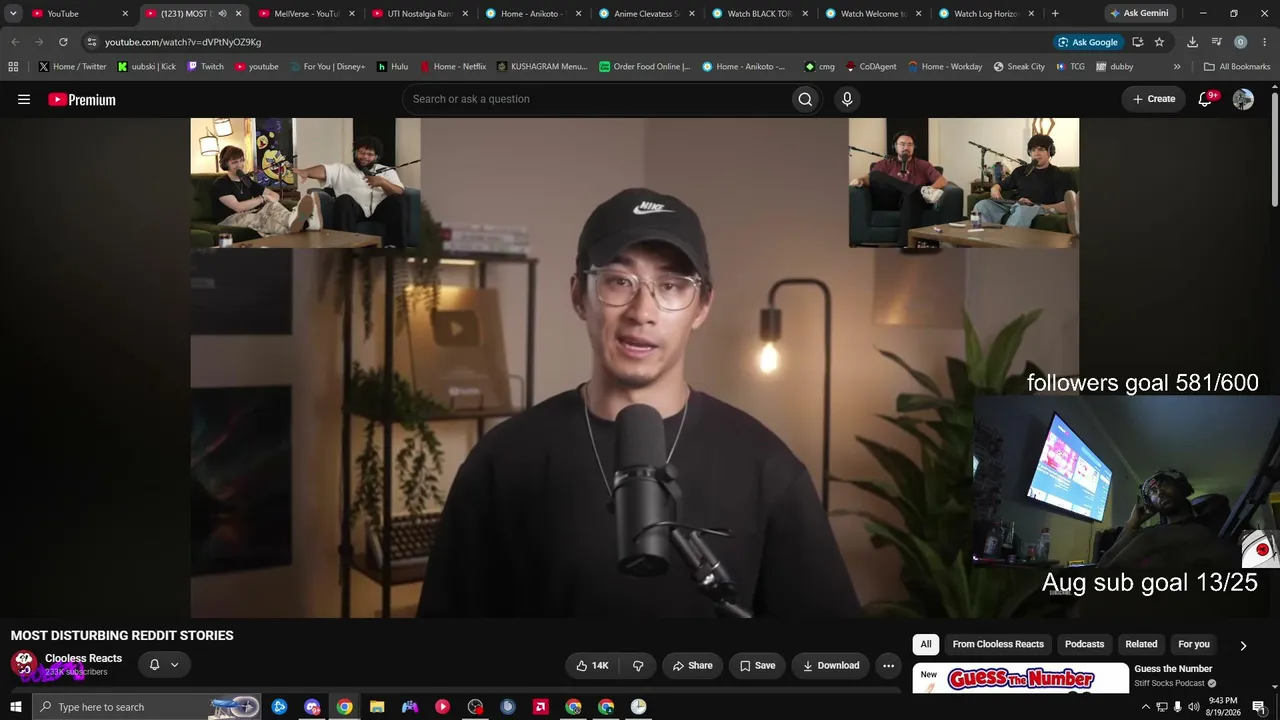Click the Ask Gemini button
This screenshot has height=720, width=1280.
coord(1139,14)
